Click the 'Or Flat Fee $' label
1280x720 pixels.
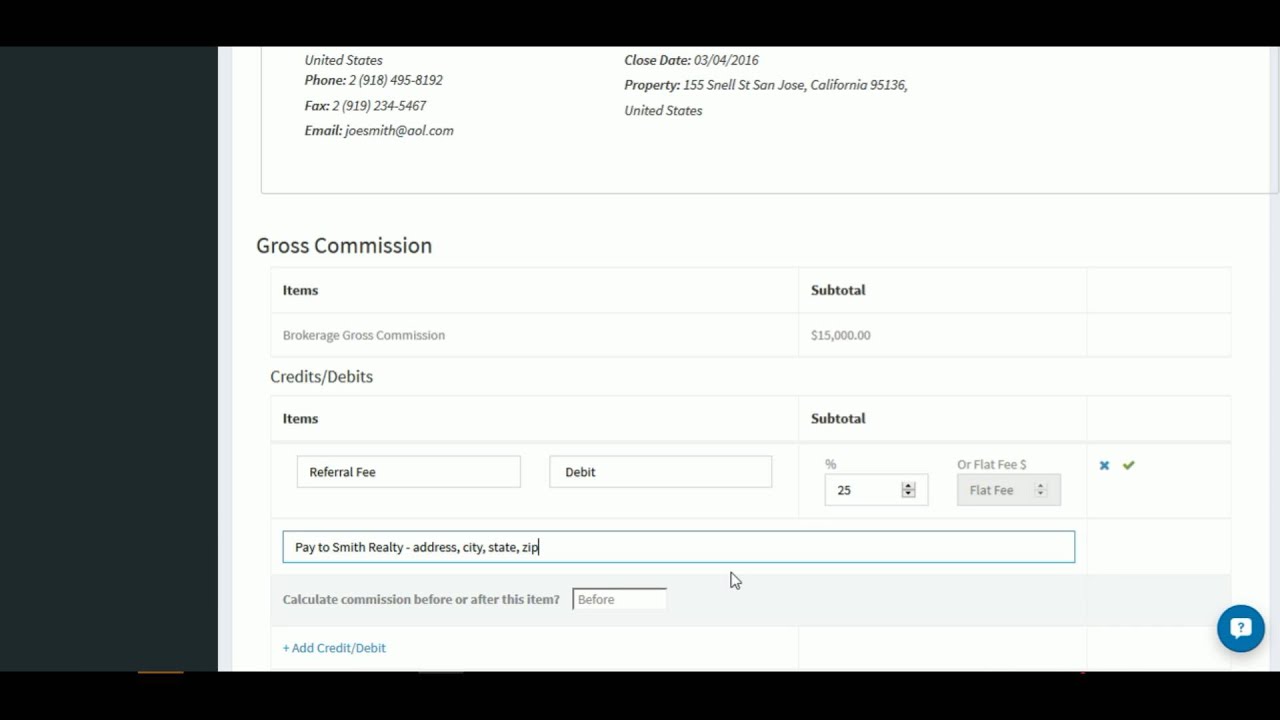pos(992,465)
